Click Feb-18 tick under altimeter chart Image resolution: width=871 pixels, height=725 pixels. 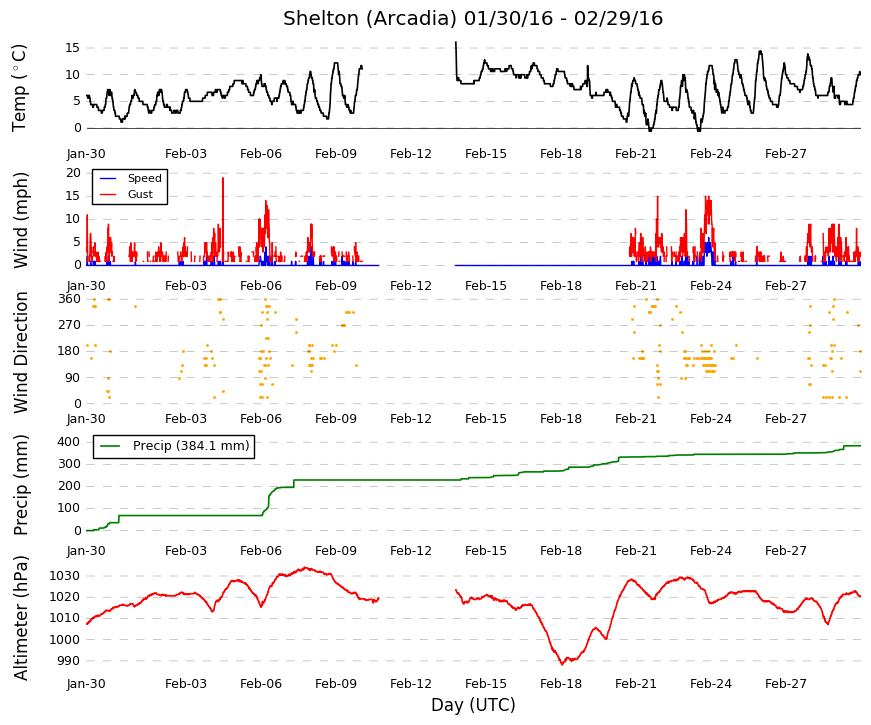click(560, 684)
